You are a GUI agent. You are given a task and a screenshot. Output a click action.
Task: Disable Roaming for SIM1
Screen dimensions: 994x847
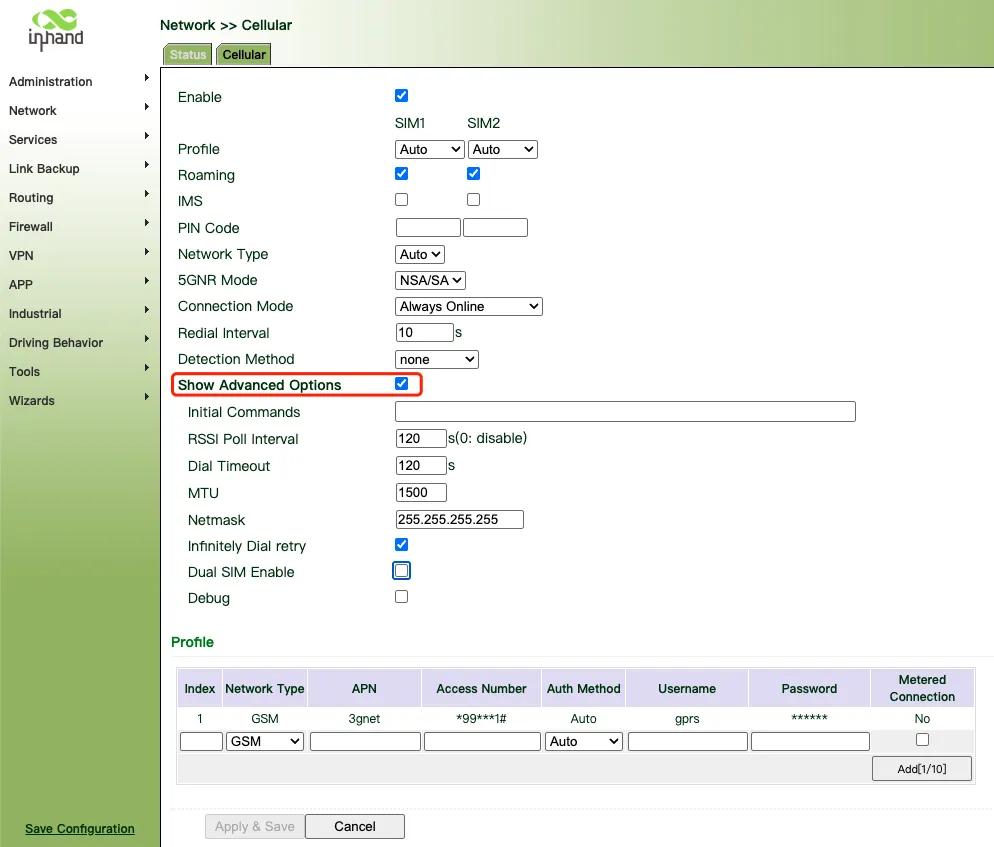(x=401, y=174)
